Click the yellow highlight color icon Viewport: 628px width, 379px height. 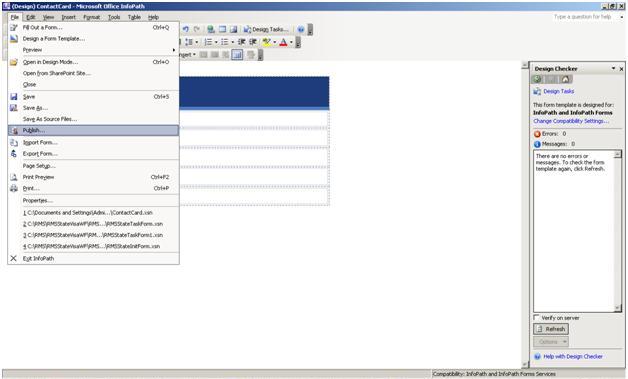point(266,42)
